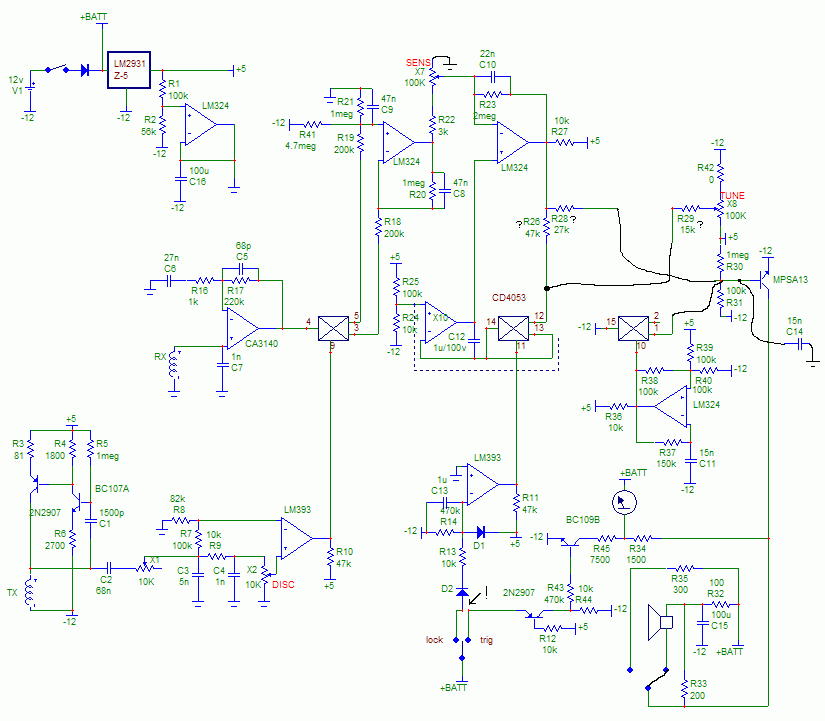
Task: Select the CA3140 op-amp symbol
Action: click(x=243, y=329)
